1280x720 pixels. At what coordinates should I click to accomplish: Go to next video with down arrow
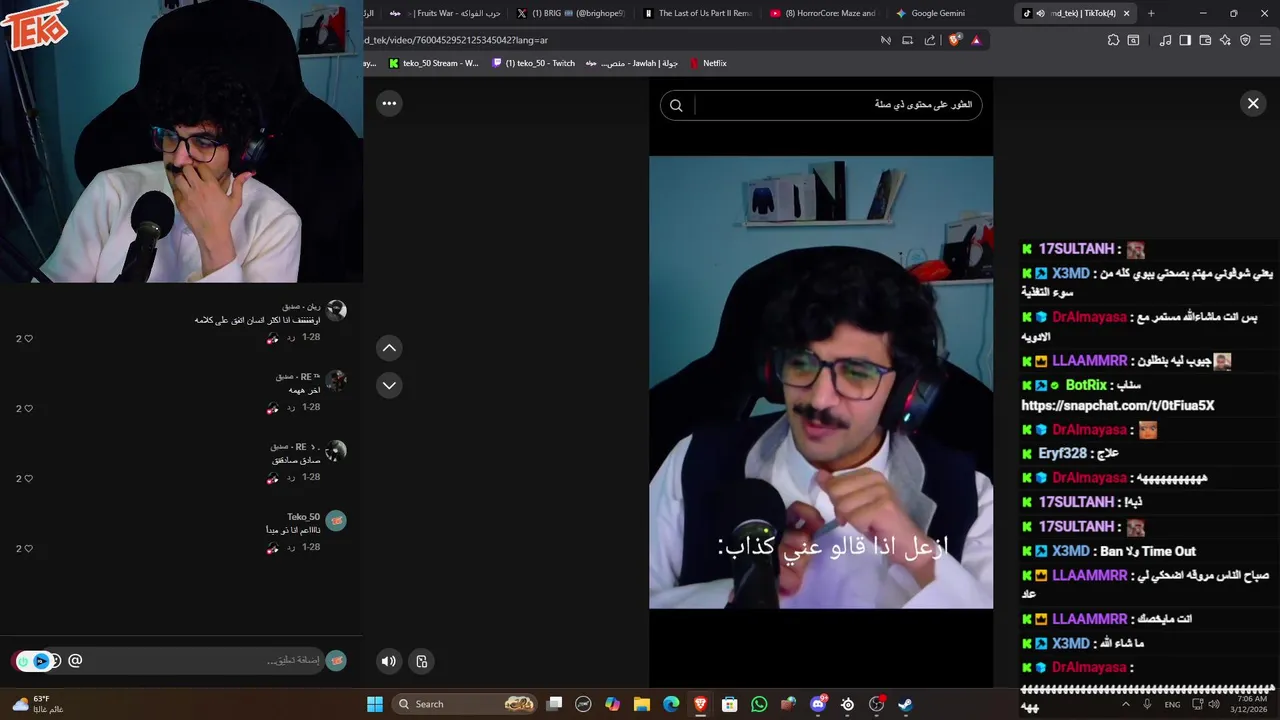click(x=389, y=385)
